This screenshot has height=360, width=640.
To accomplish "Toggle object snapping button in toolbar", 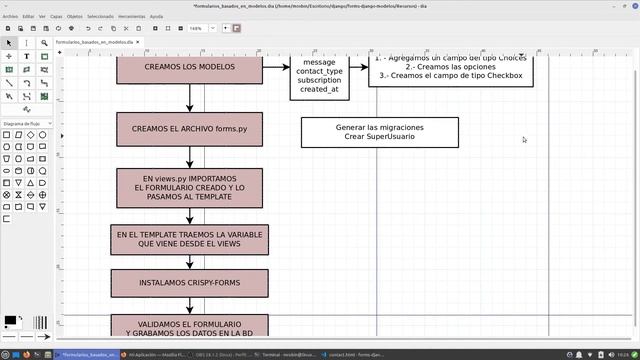I will [x=236, y=29].
